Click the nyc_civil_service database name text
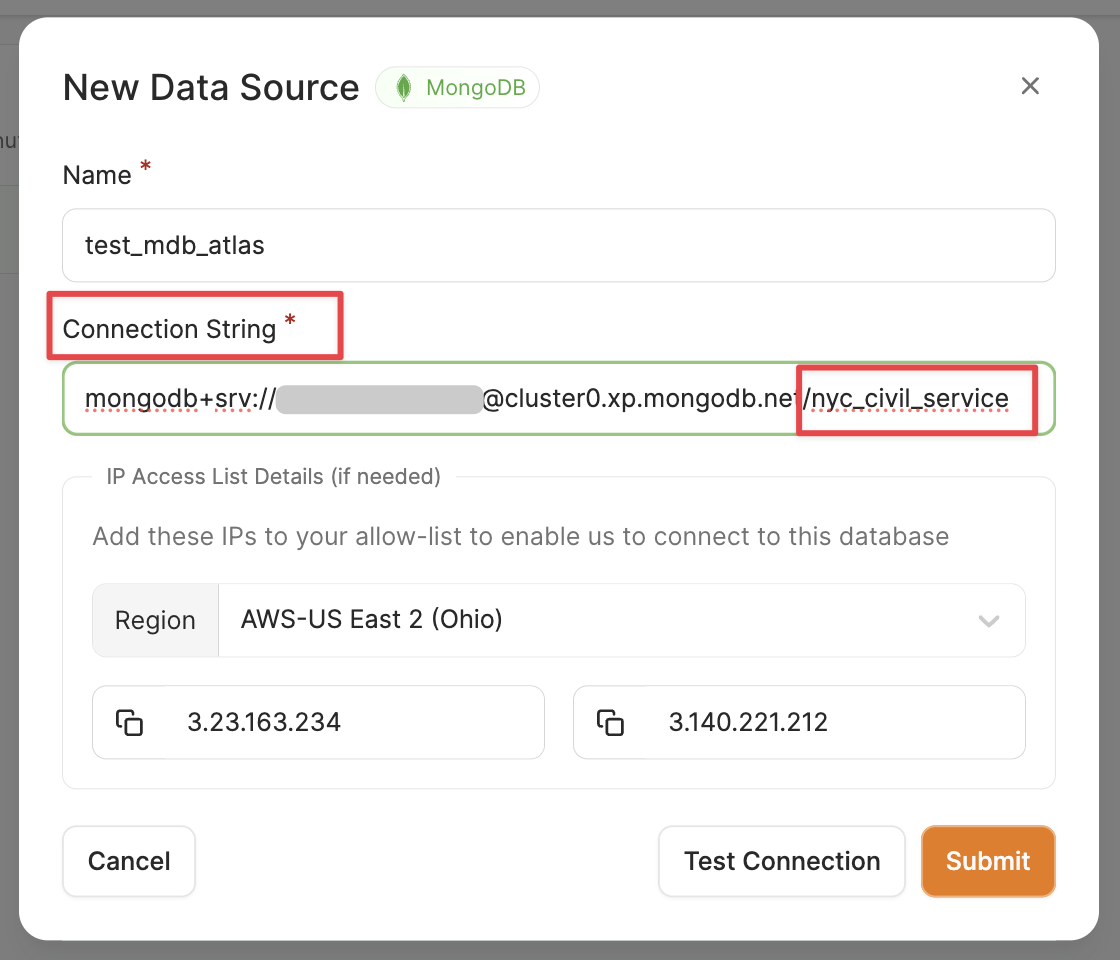The image size is (1120, 960). click(x=910, y=399)
